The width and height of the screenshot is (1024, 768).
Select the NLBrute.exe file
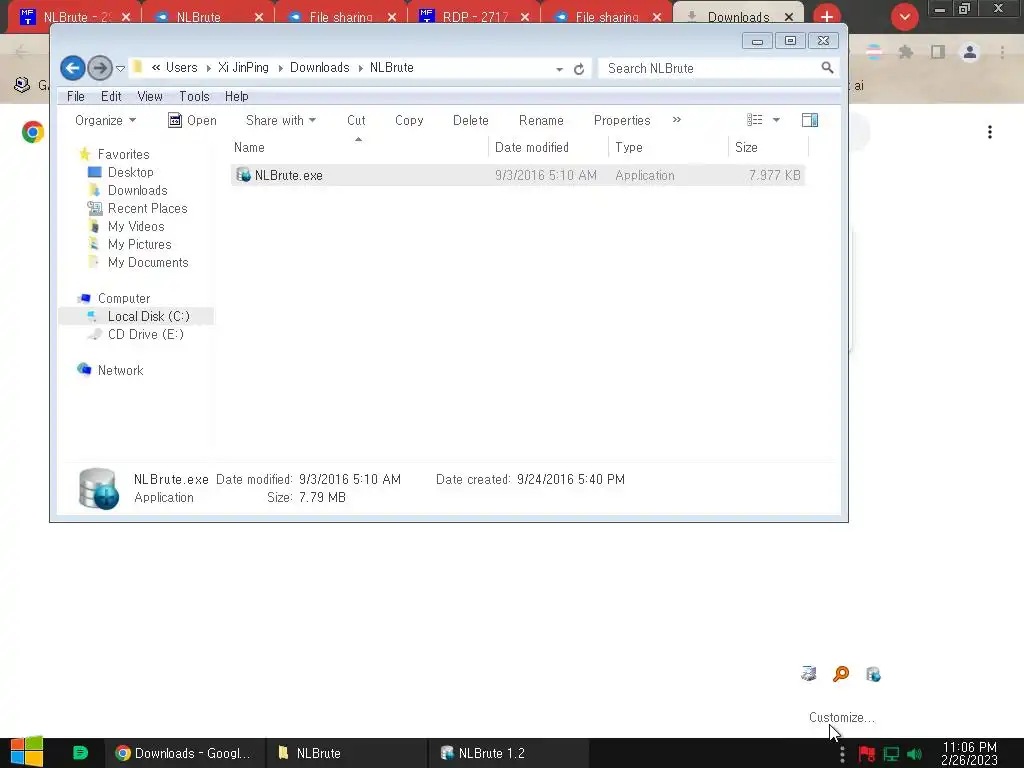pyautogui.click(x=518, y=175)
